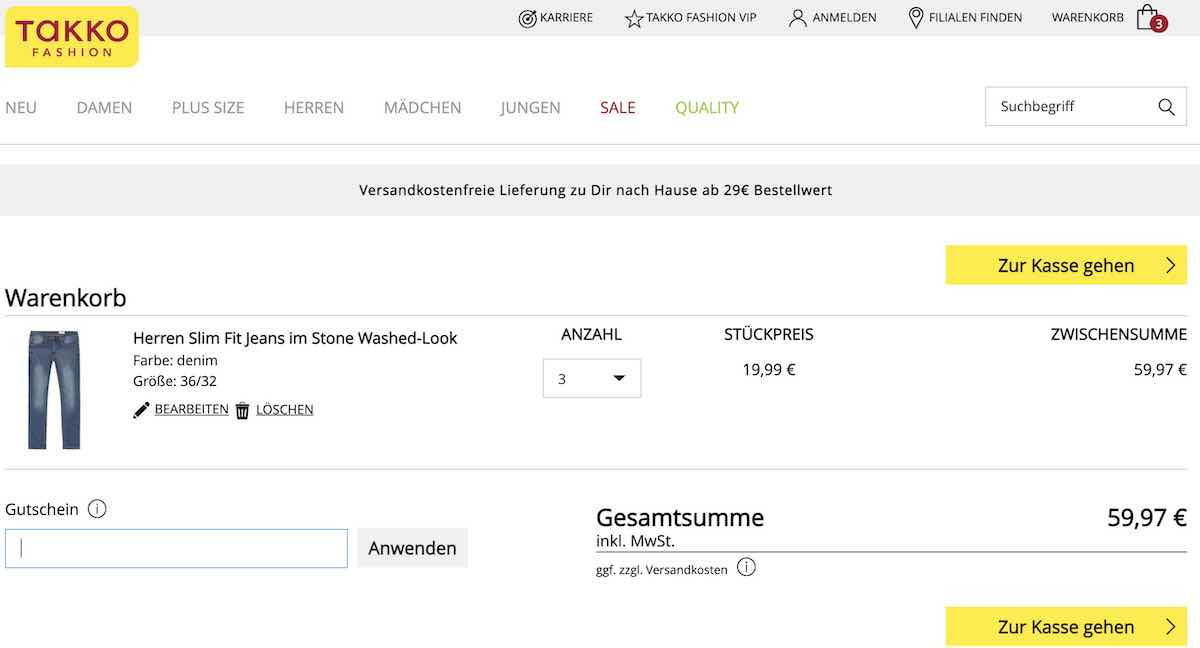Click the Löschen trash icon
Screen dimensions: 1200x648
click(x=241, y=409)
